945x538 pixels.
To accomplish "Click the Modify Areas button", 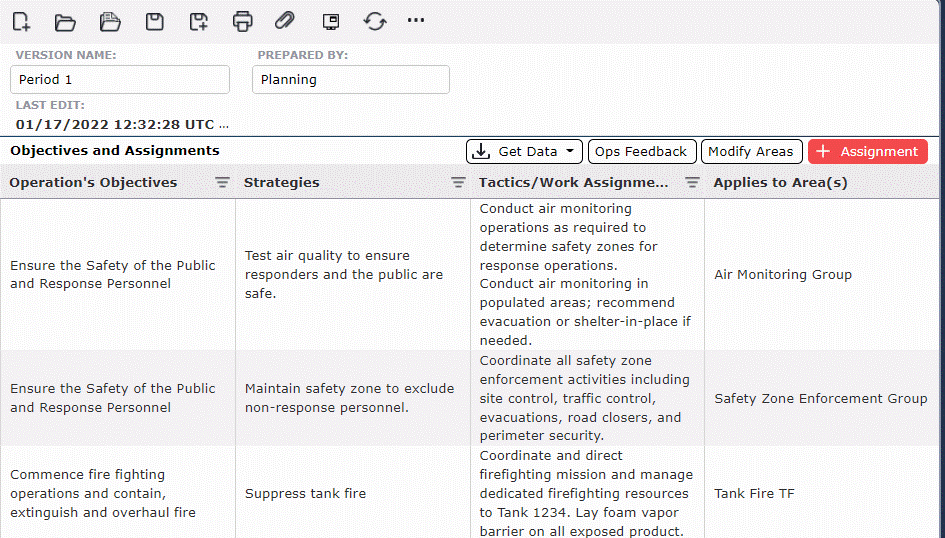I will 751,152.
